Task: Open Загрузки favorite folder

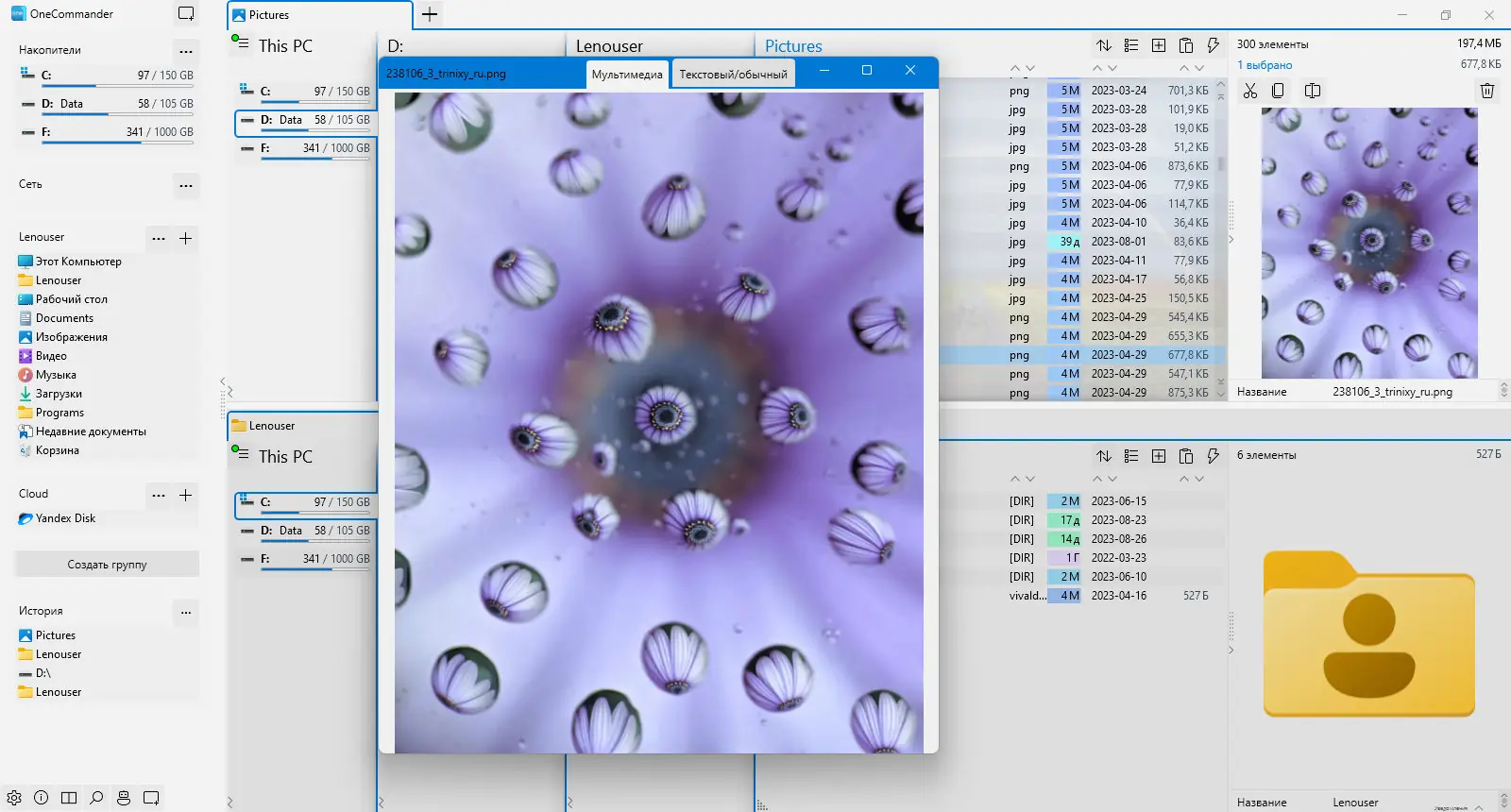Action: pyautogui.click(x=59, y=394)
